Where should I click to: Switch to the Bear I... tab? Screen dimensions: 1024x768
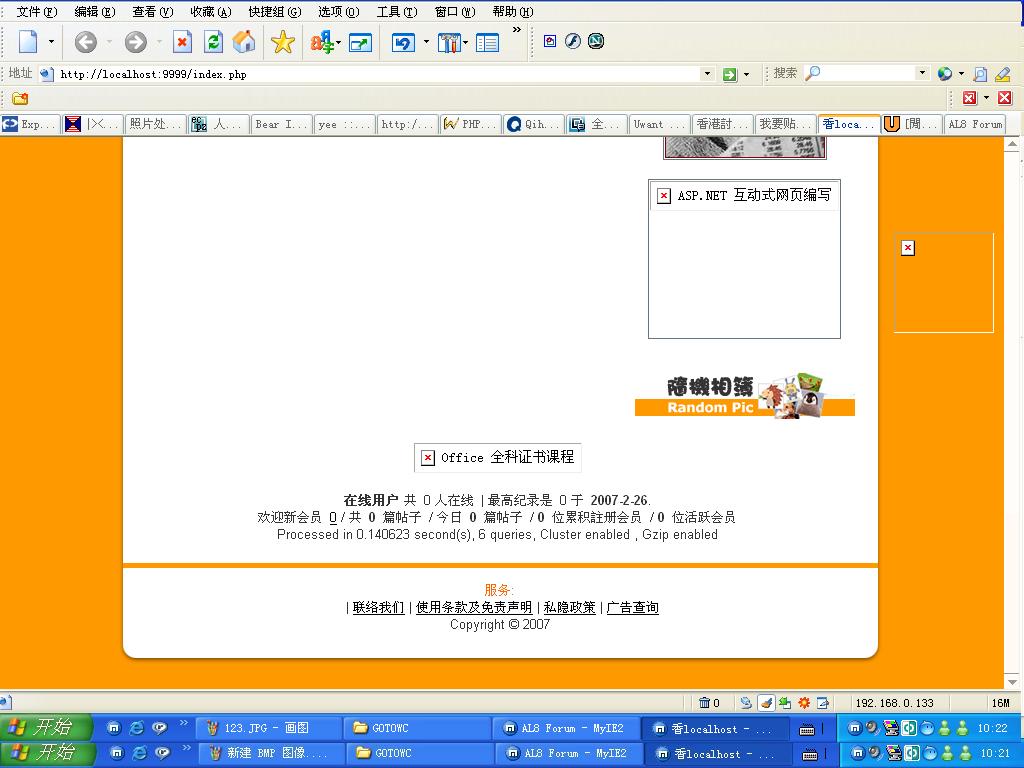click(x=281, y=124)
